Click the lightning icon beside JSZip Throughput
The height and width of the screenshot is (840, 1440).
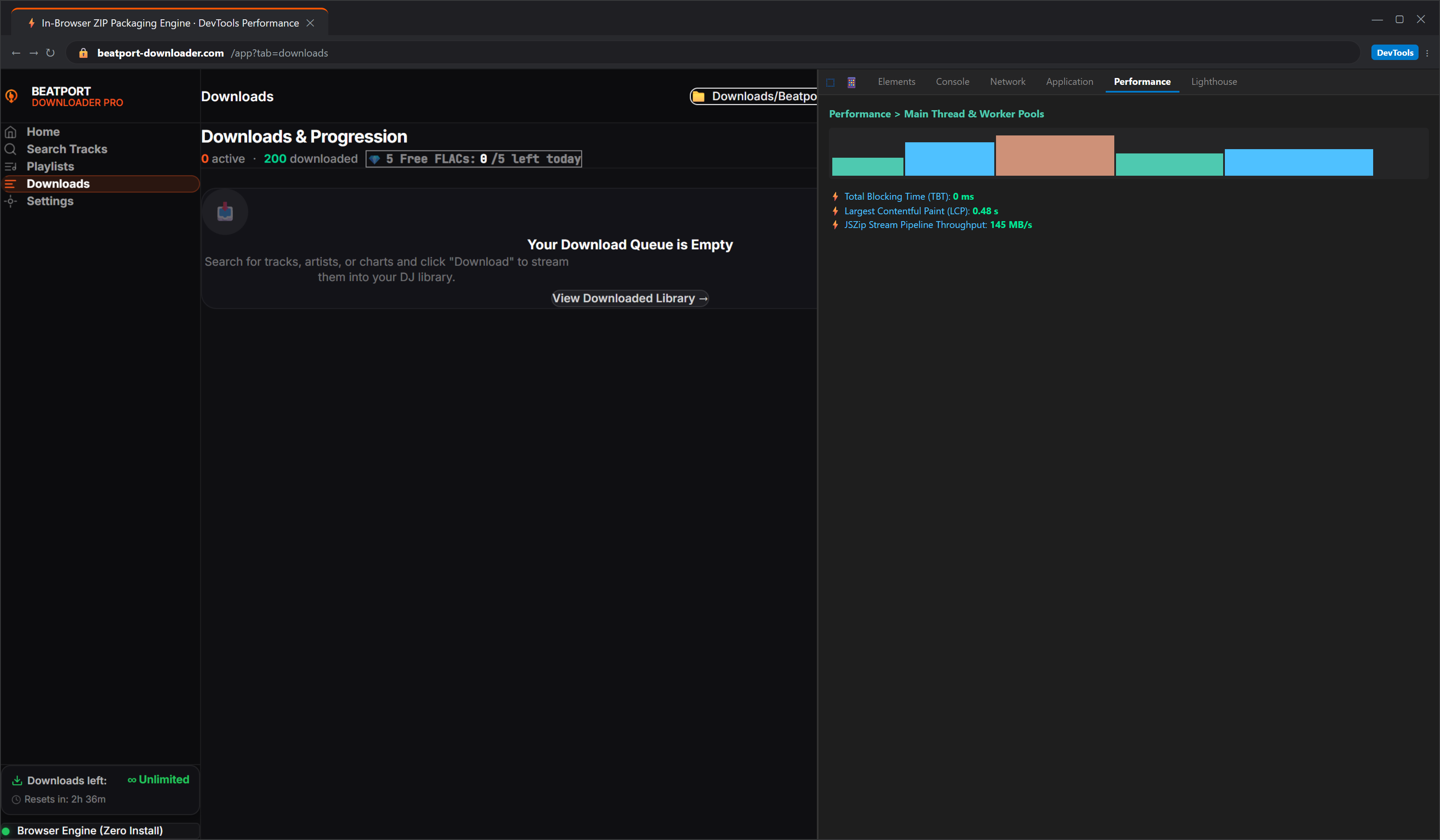835,225
